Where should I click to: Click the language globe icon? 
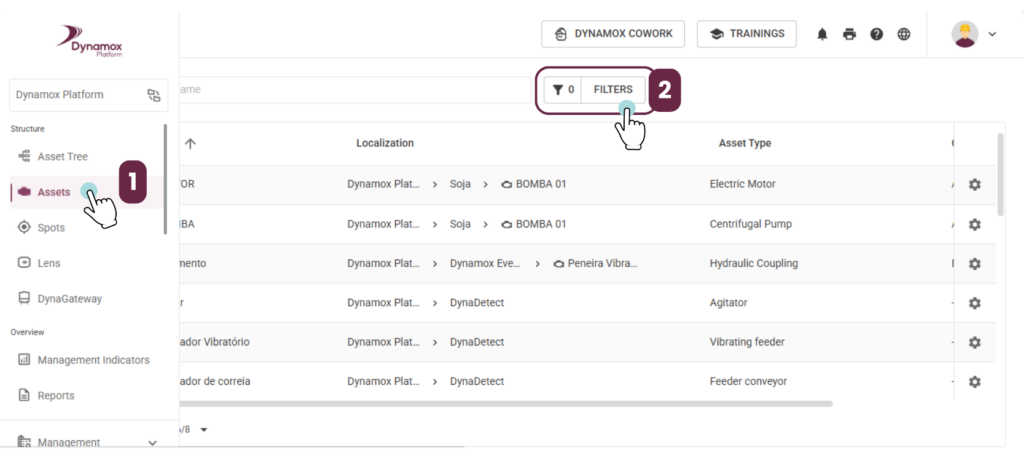pyautogui.click(x=904, y=34)
